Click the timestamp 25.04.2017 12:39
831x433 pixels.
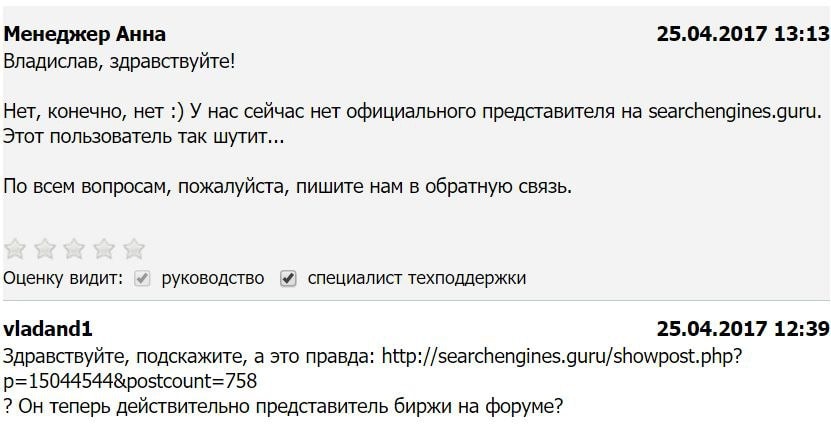tap(742, 329)
